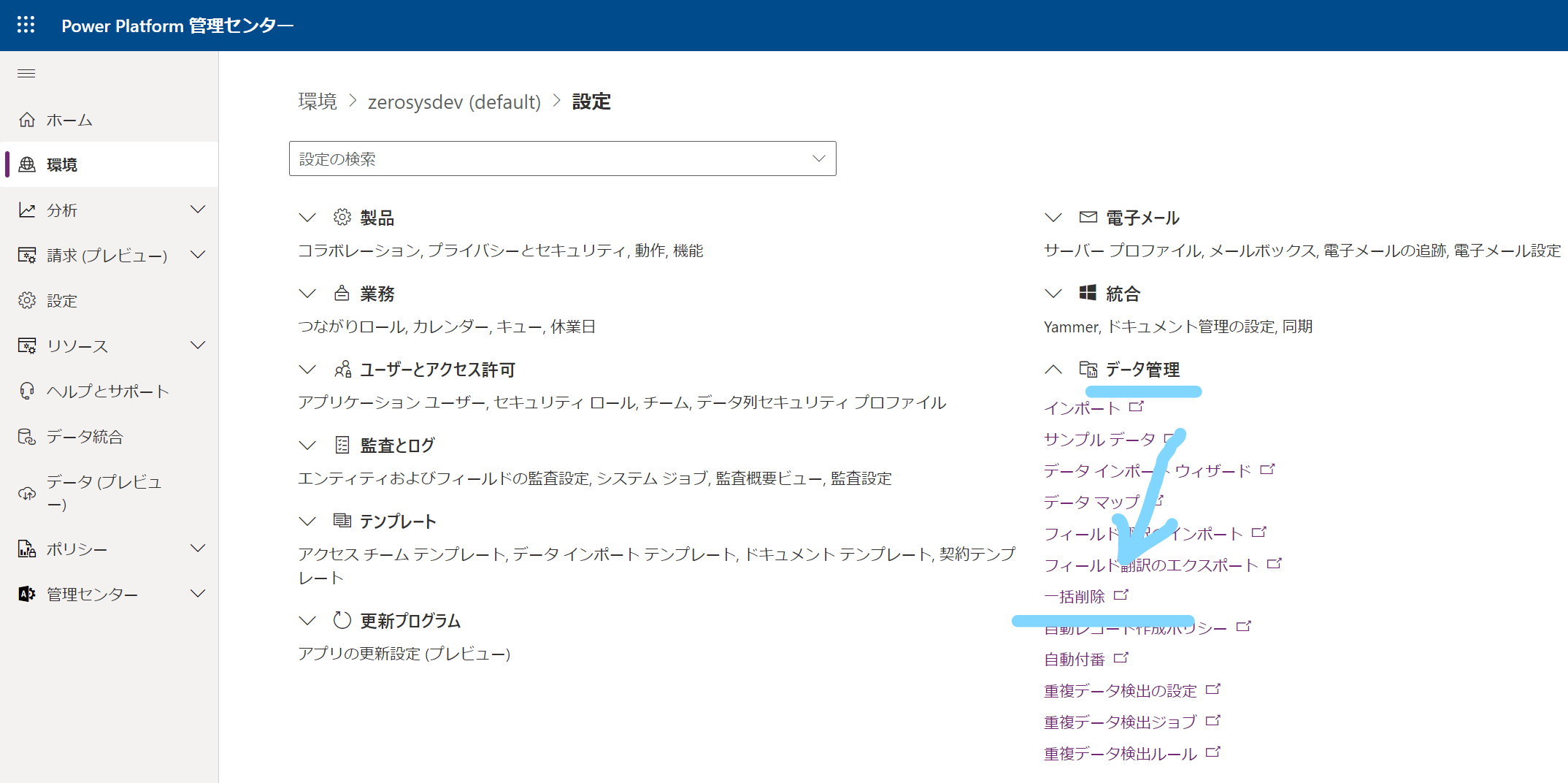Expand the ユーザーとアクセス許可 section chevron

[307, 370]
